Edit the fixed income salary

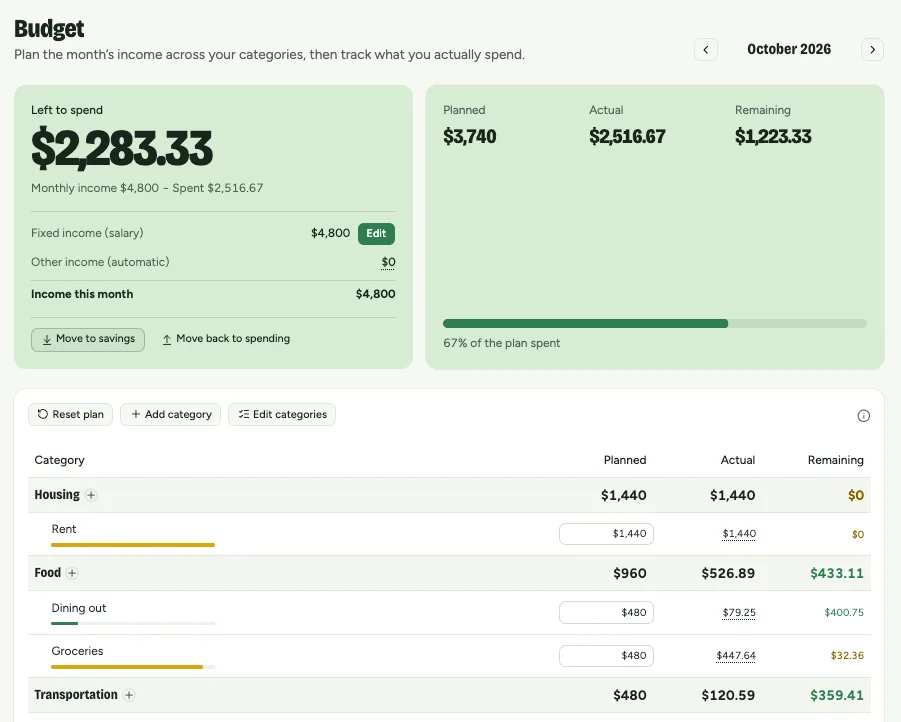tap(376, 233)
